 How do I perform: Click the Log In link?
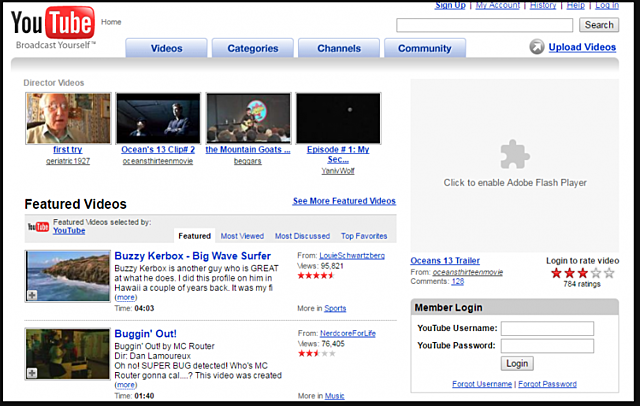coord(607,5)
